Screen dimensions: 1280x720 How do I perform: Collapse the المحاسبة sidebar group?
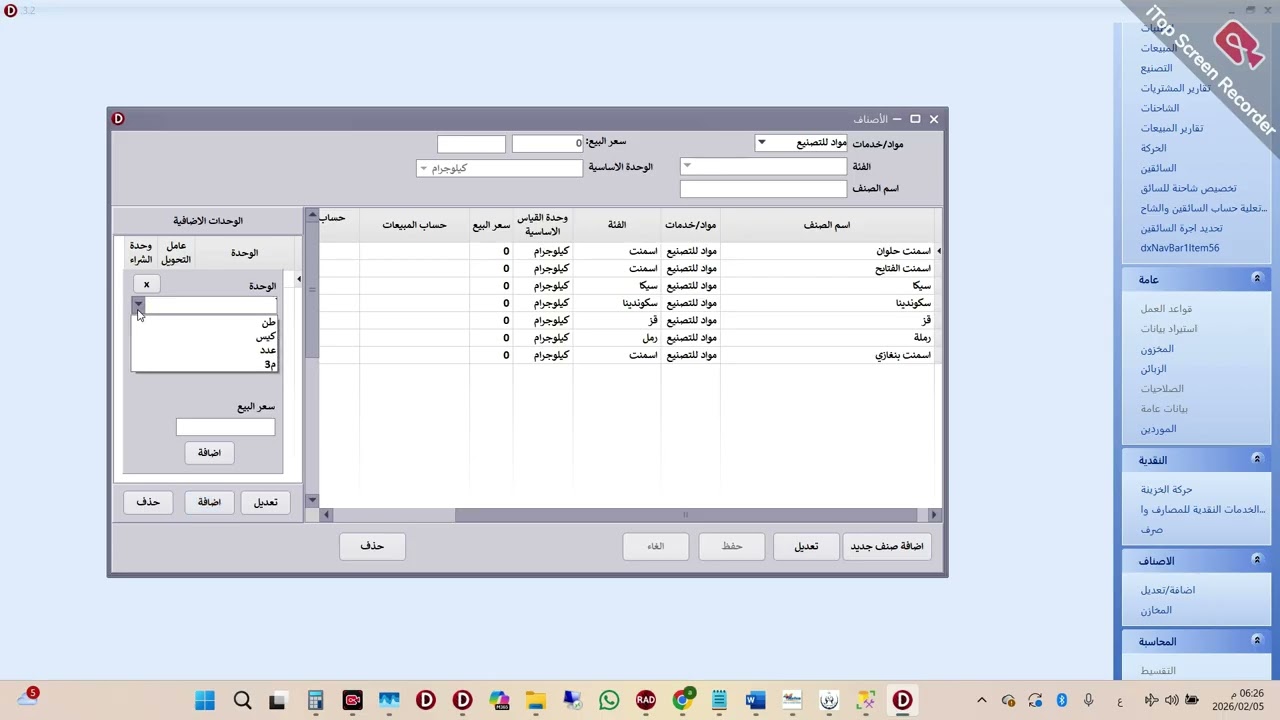(1257, 641)
